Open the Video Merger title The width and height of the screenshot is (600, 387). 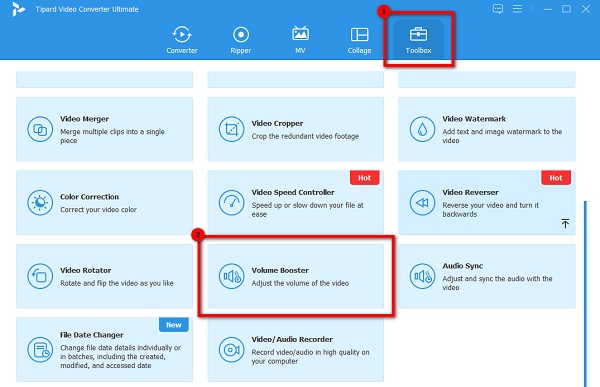click(85, 119)
